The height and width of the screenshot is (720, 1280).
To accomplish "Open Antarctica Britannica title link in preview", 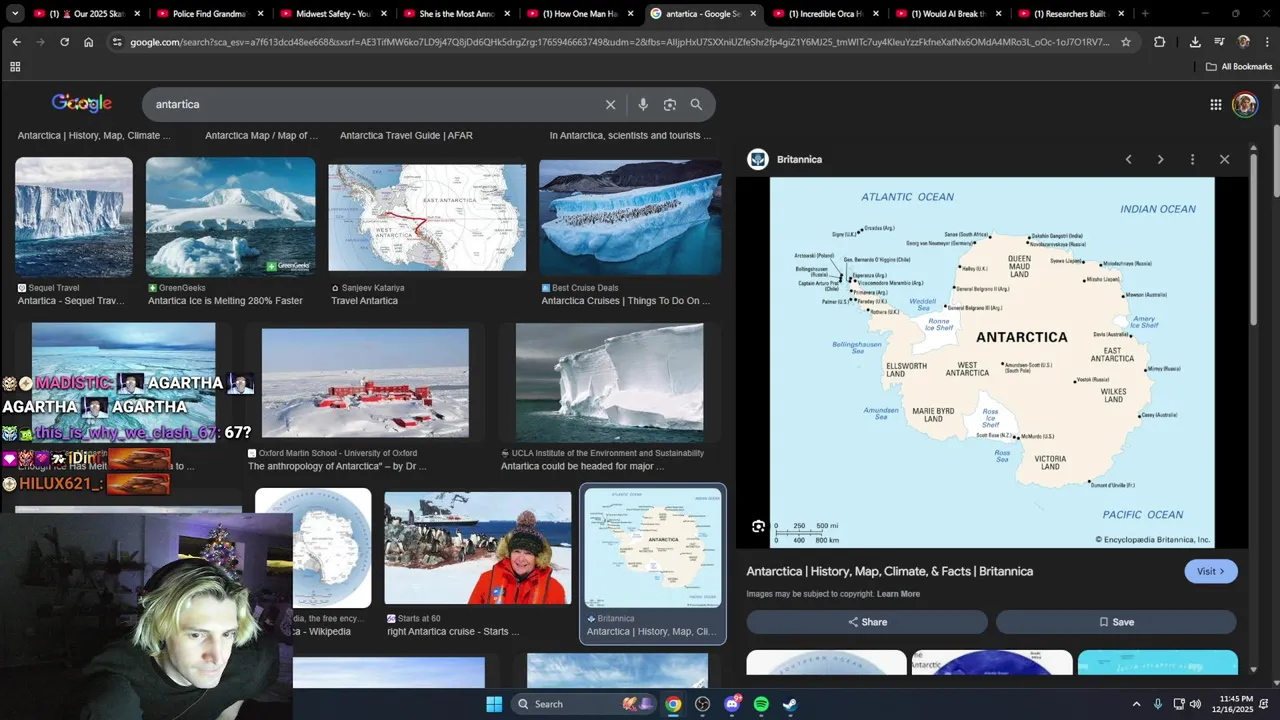I will coord(890,571).
